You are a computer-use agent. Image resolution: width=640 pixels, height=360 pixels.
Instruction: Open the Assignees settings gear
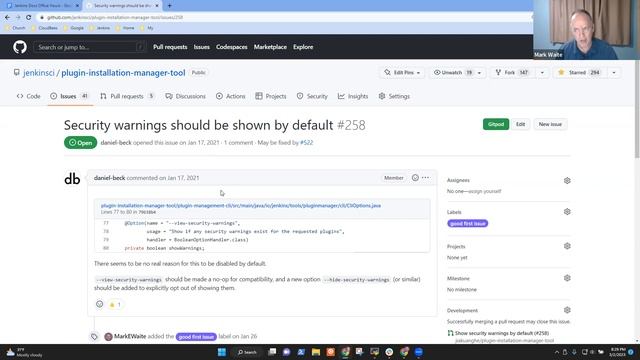(567, 180)
